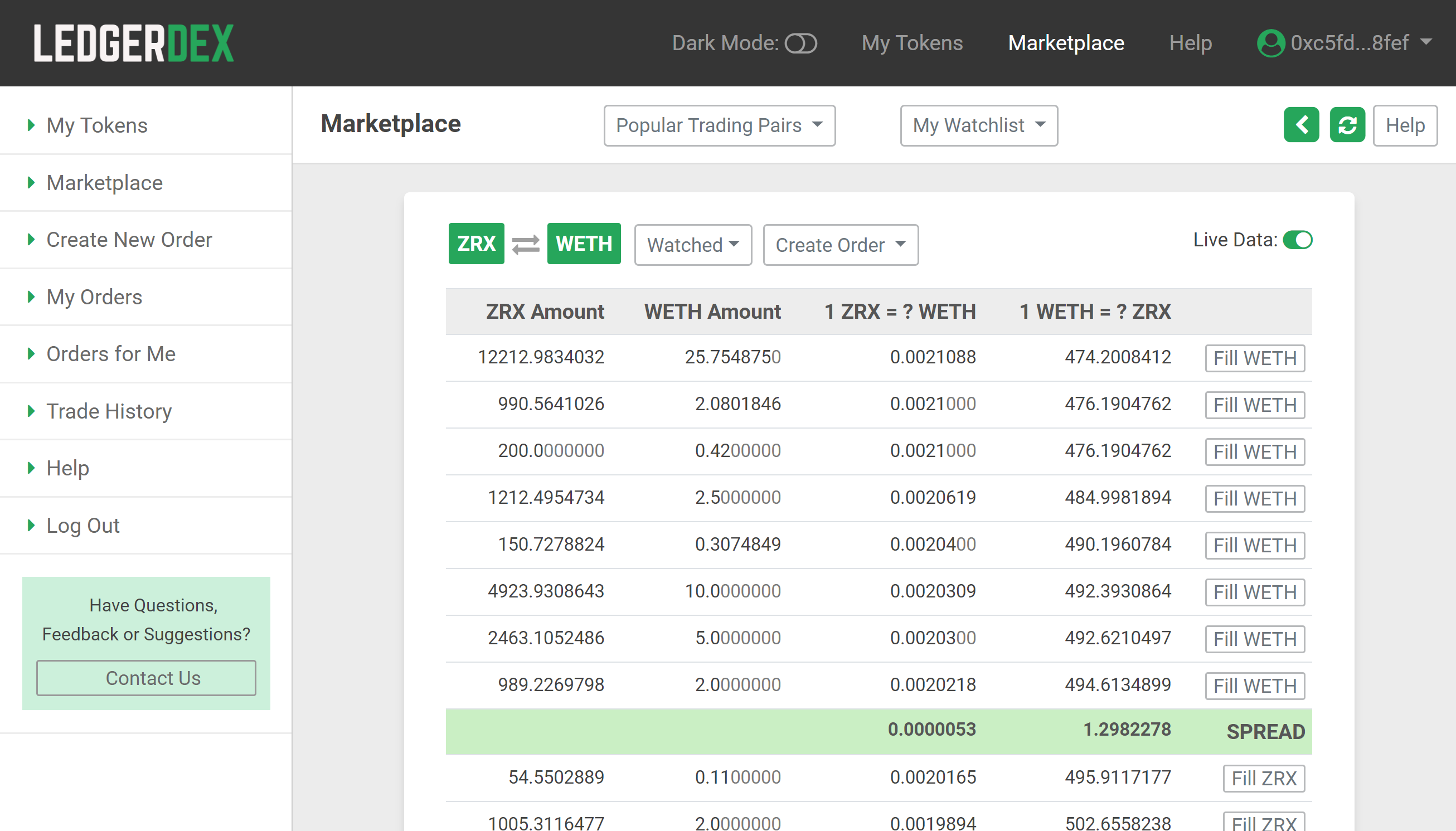
Task: Expand the Trade History sidebar arrow
Action: (x=31, y=411)
